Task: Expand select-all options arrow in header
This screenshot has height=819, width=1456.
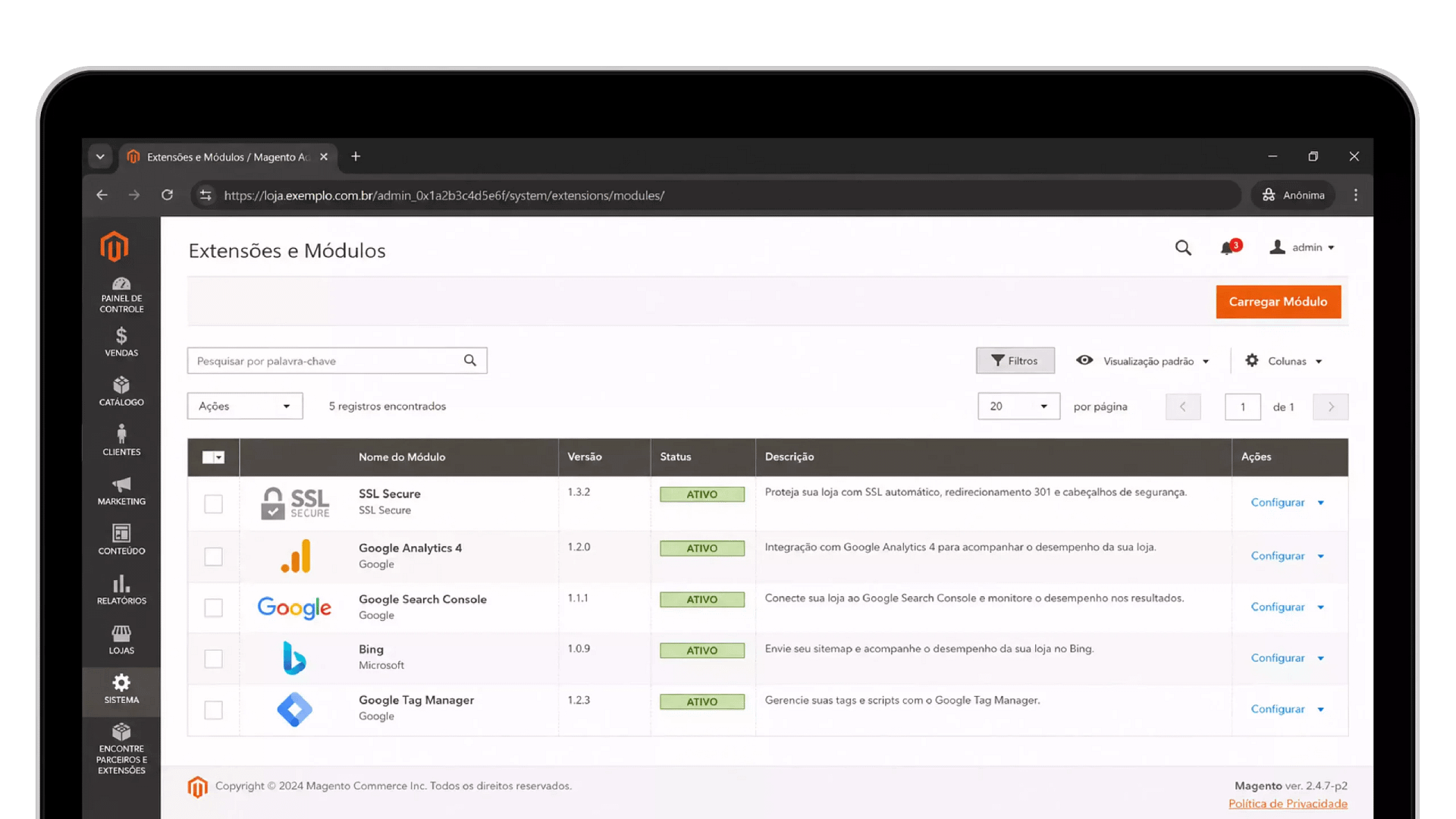Action: click(219, 457)
